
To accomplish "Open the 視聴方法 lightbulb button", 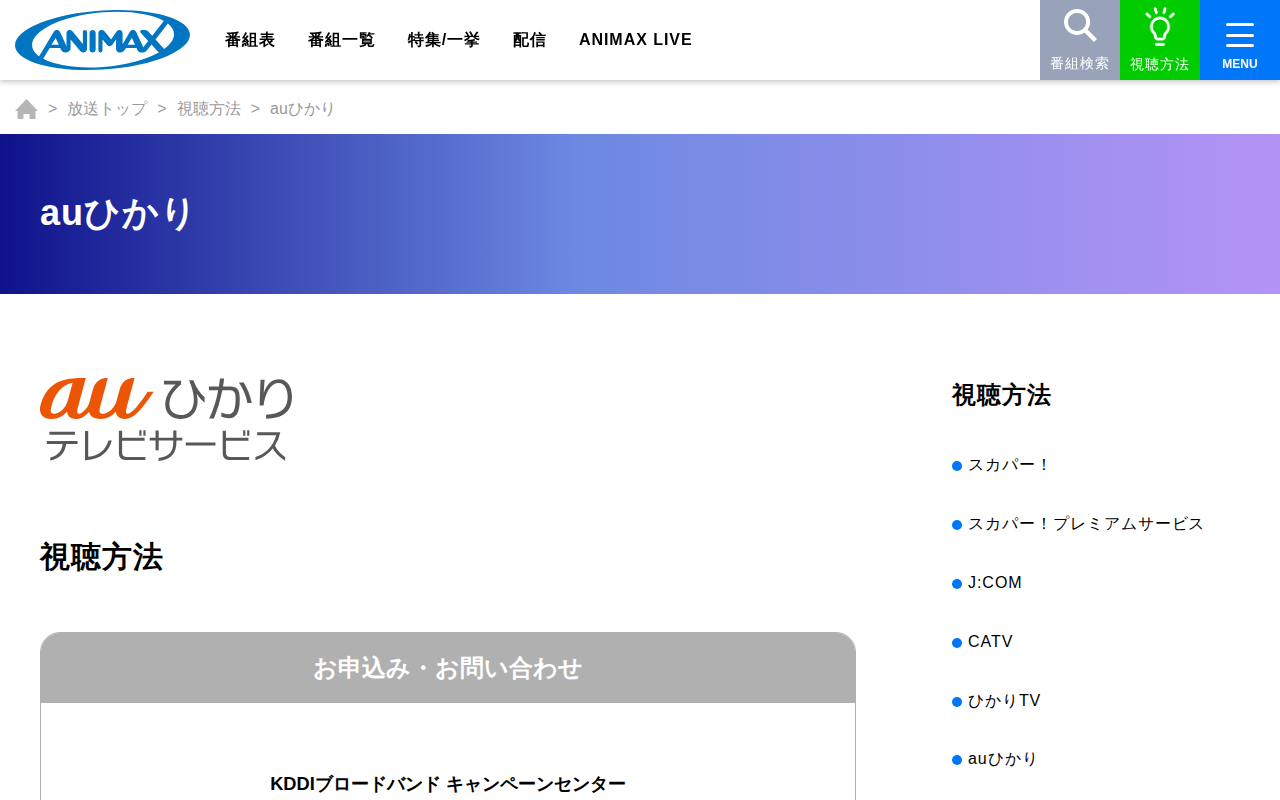I will 1160,40.
